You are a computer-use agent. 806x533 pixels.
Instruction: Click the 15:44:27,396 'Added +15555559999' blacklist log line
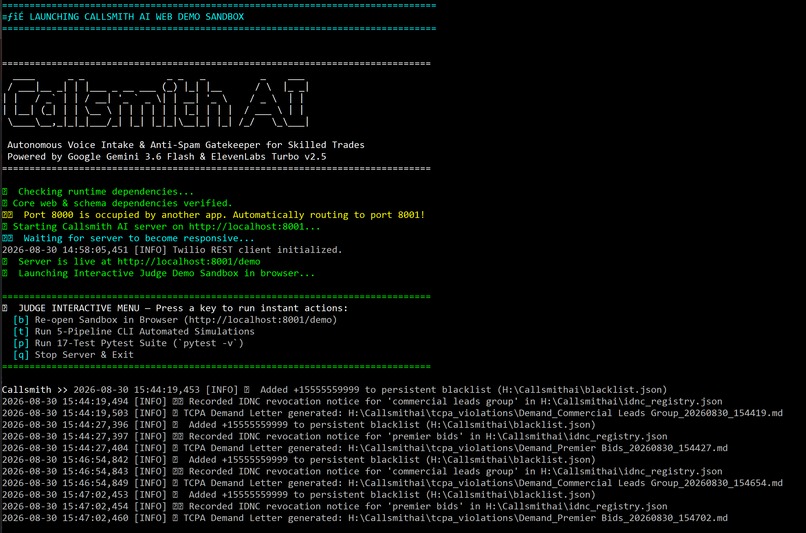pos(299,425)
